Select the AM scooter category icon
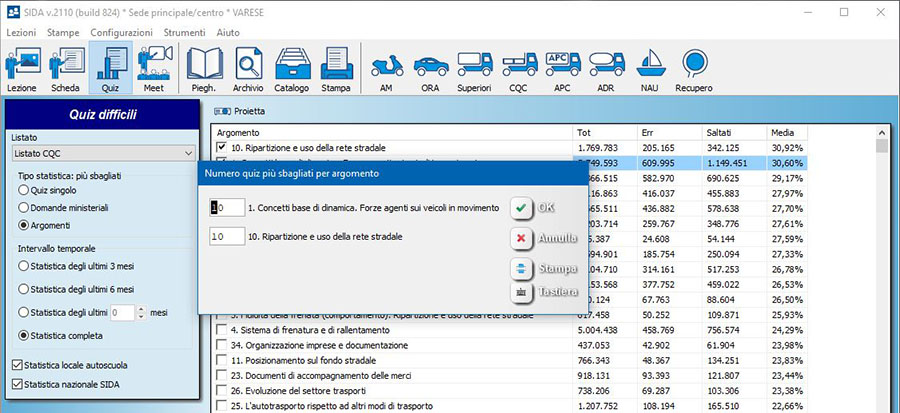Image resolution: width=900 pixels, height=413 pixels. click(x=387, y=70)
